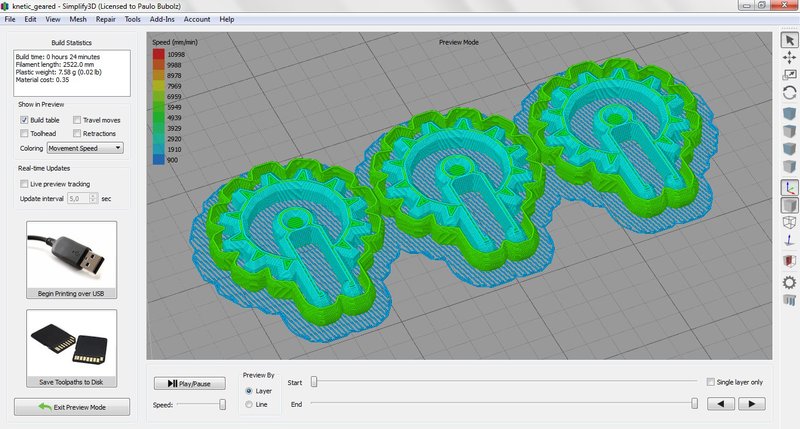This screenshot has width=800, height=429.
Task: Open the cross section view tool
Action: coord(789,261)
